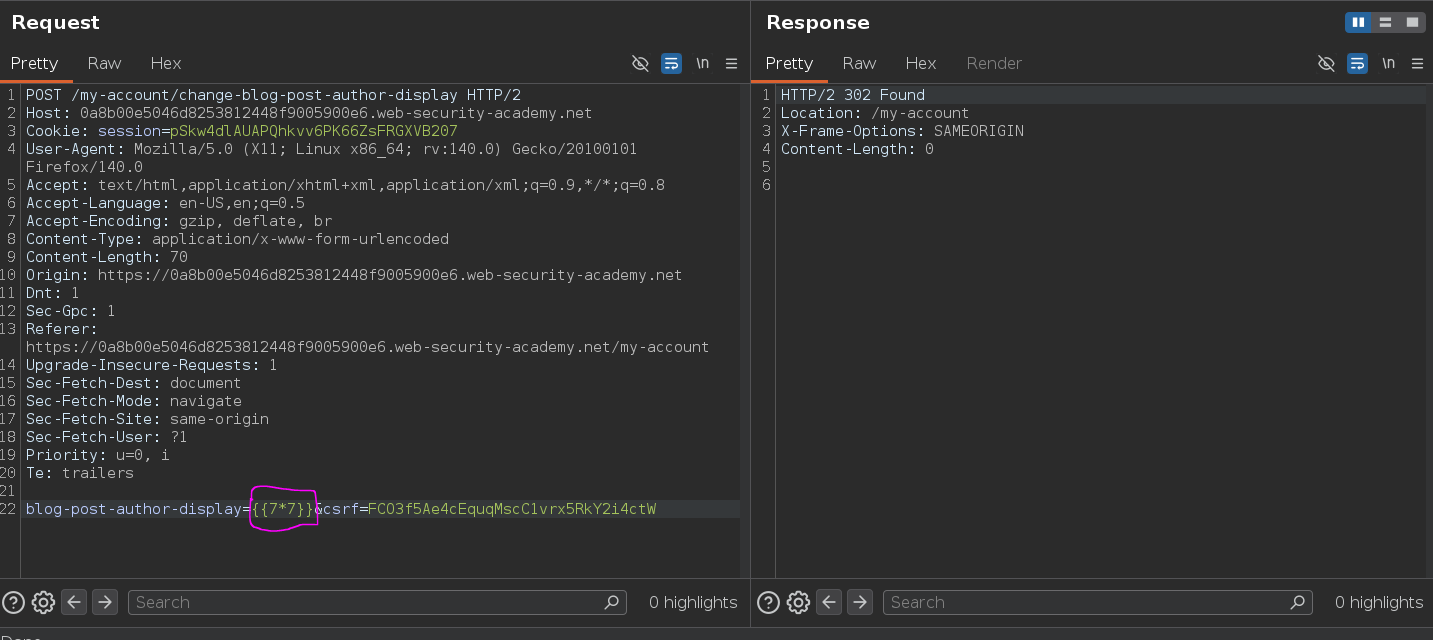The image size is (1433, 640).
Task: Toggle non-printable \n characters in Response
Action: coord(1388,63)
